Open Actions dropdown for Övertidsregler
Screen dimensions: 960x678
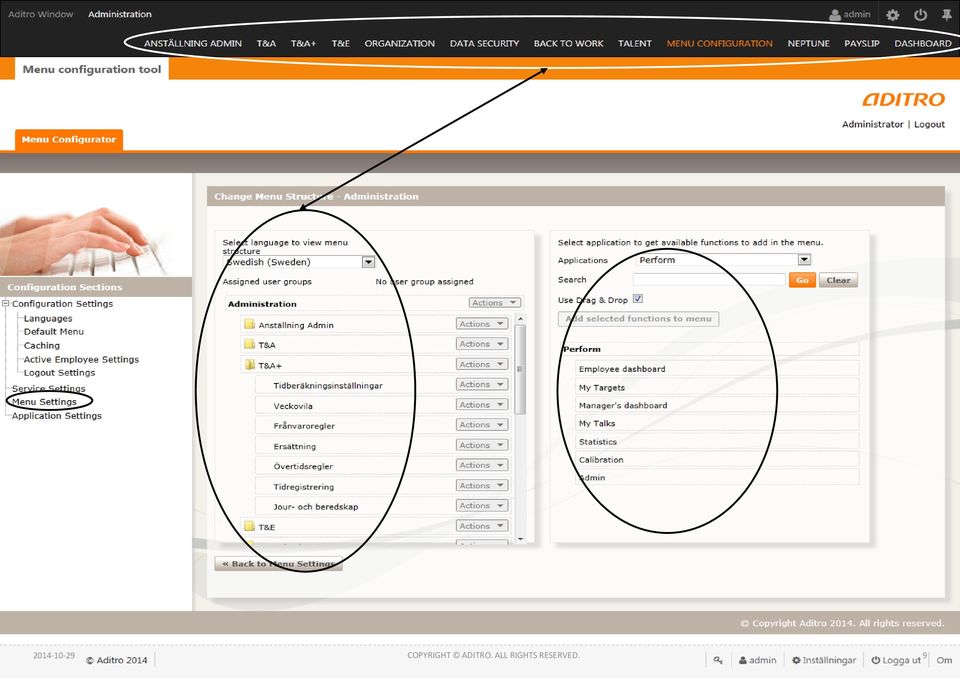482,465
